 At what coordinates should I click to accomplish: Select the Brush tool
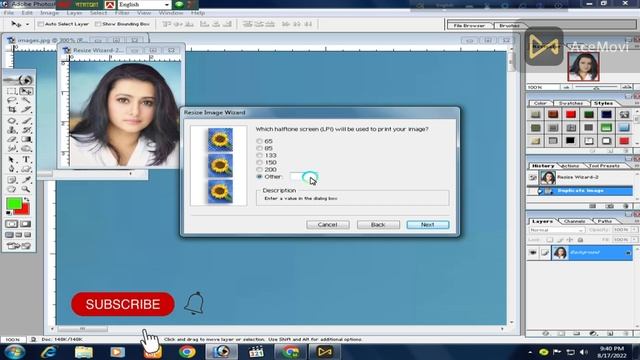tap(26, 121)
